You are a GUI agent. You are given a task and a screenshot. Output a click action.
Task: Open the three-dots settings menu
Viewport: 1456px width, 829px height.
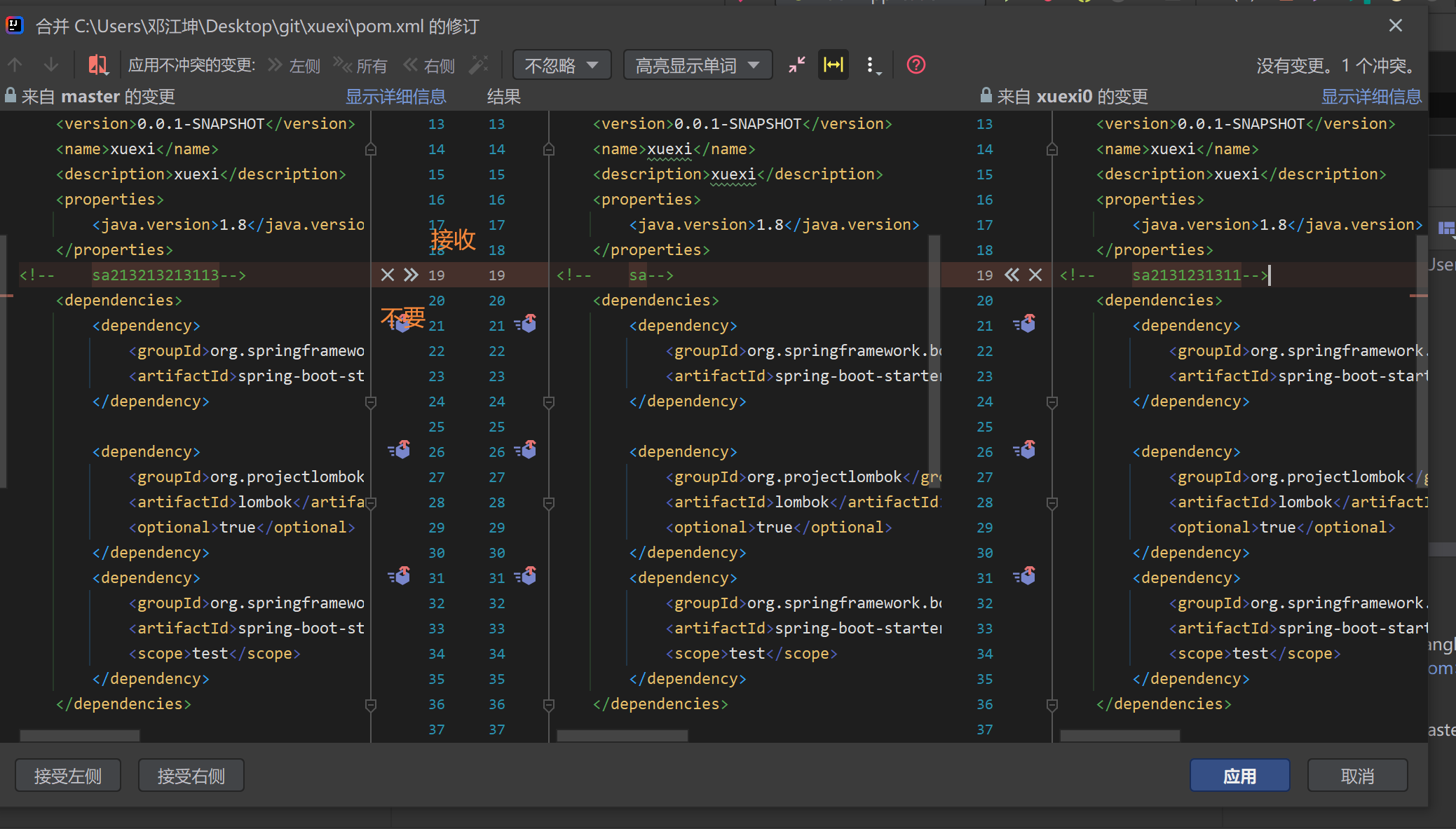point(871,65)
